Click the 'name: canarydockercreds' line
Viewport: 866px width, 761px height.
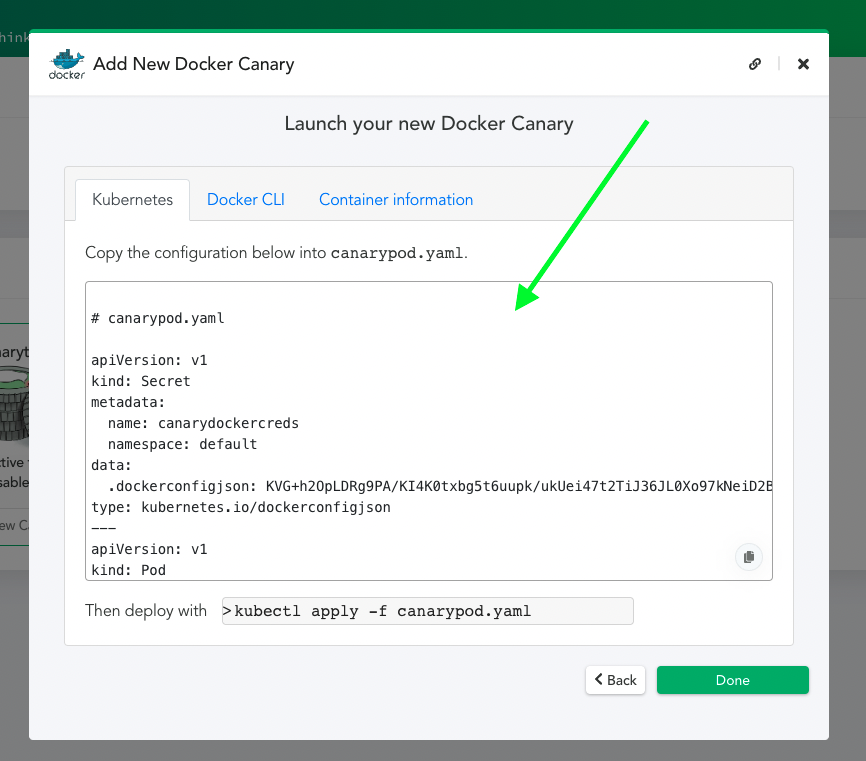tap(203, 423)
